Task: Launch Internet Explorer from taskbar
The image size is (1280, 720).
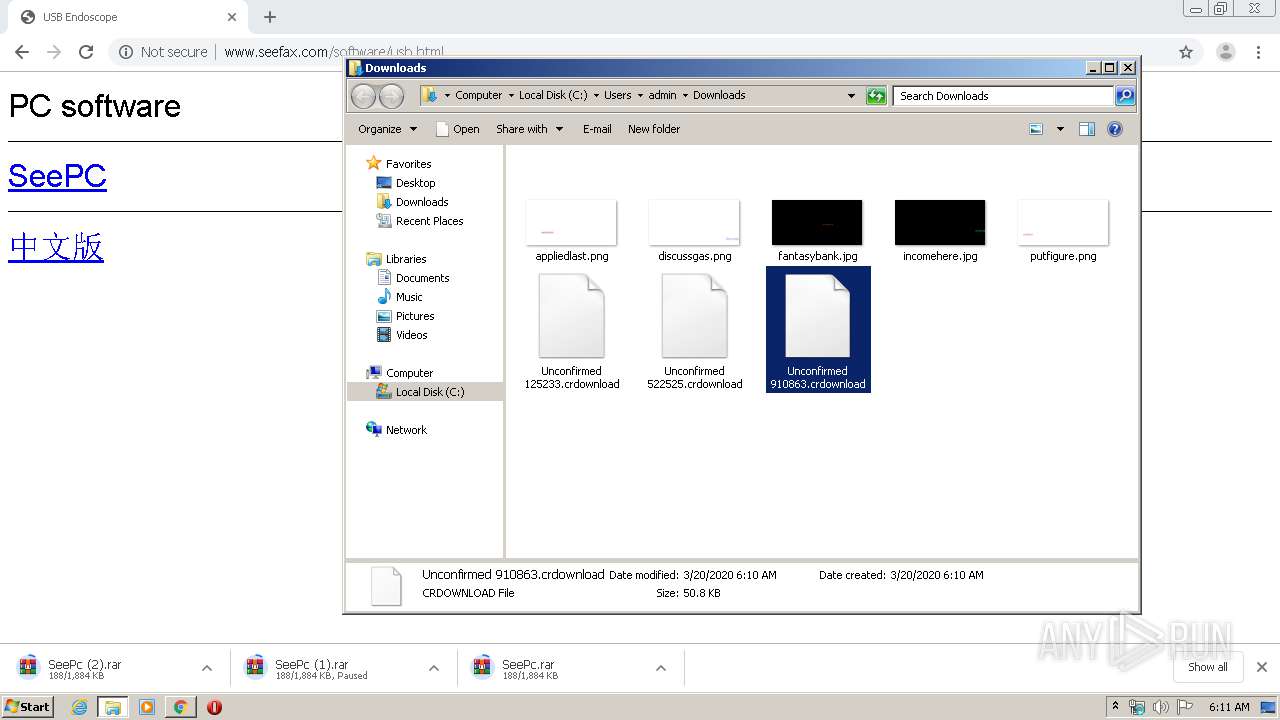Action: click(x=79, y=707)
